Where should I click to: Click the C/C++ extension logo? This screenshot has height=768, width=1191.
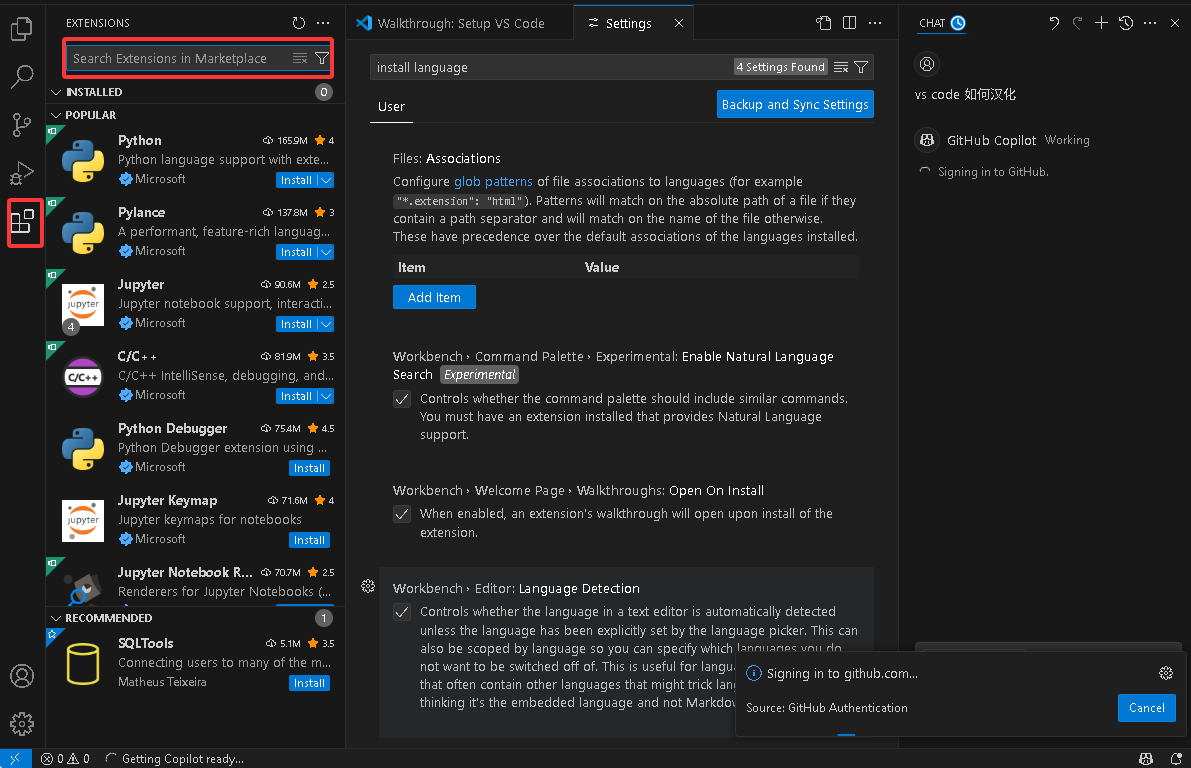pos(83,377)
